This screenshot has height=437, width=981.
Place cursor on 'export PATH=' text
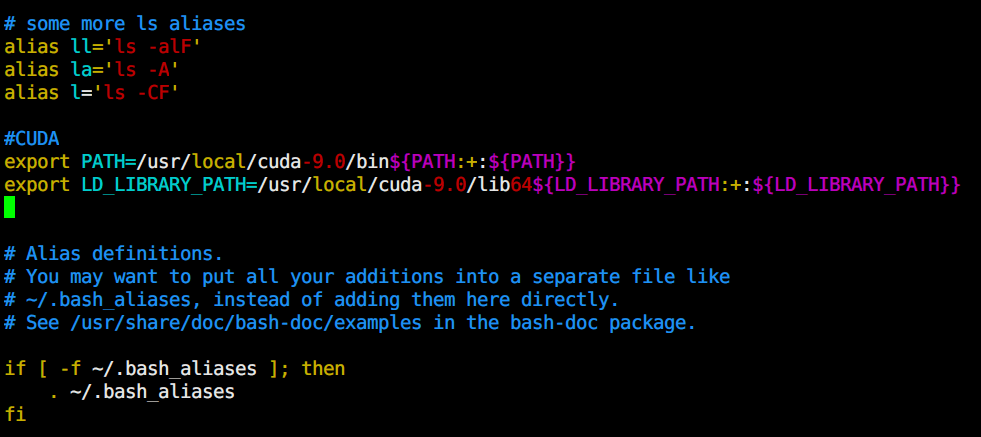[x=70, y=162]
